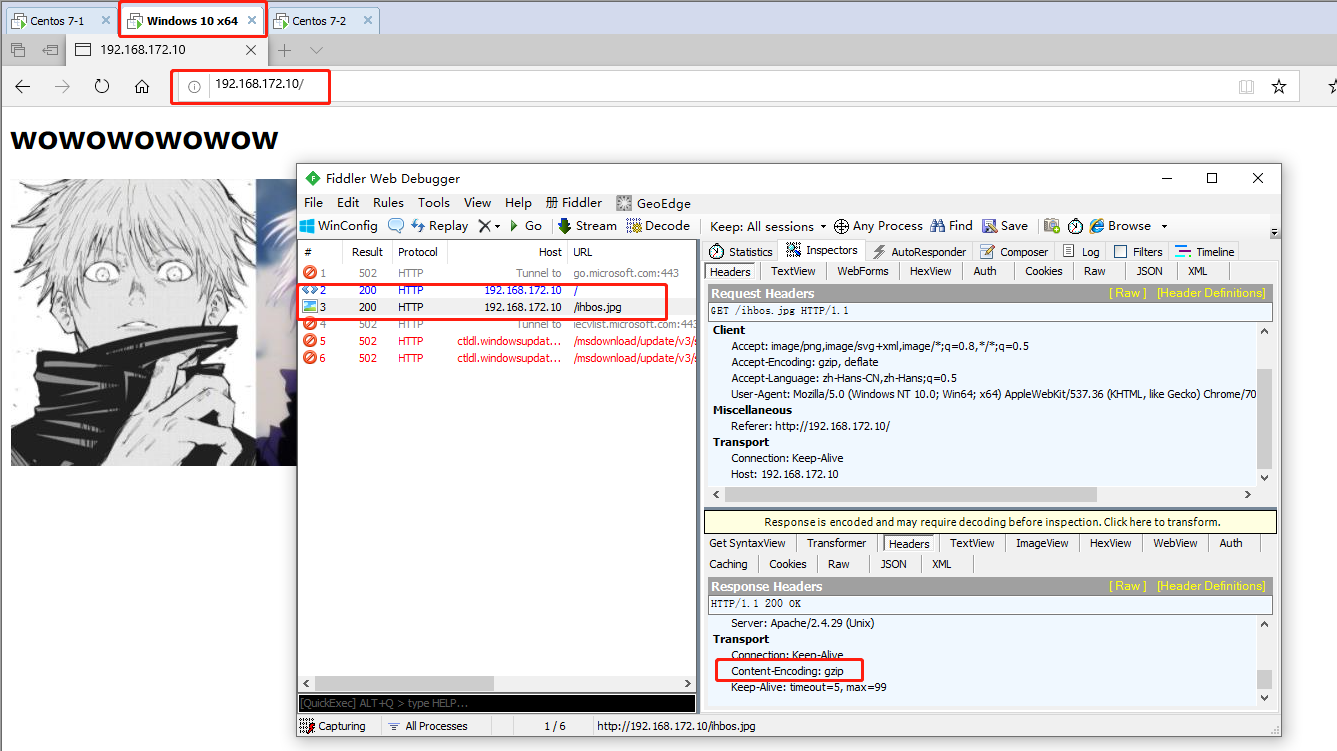Click the Protocol column header
This screenshot has width=1337, height=751.
point(418,252)
